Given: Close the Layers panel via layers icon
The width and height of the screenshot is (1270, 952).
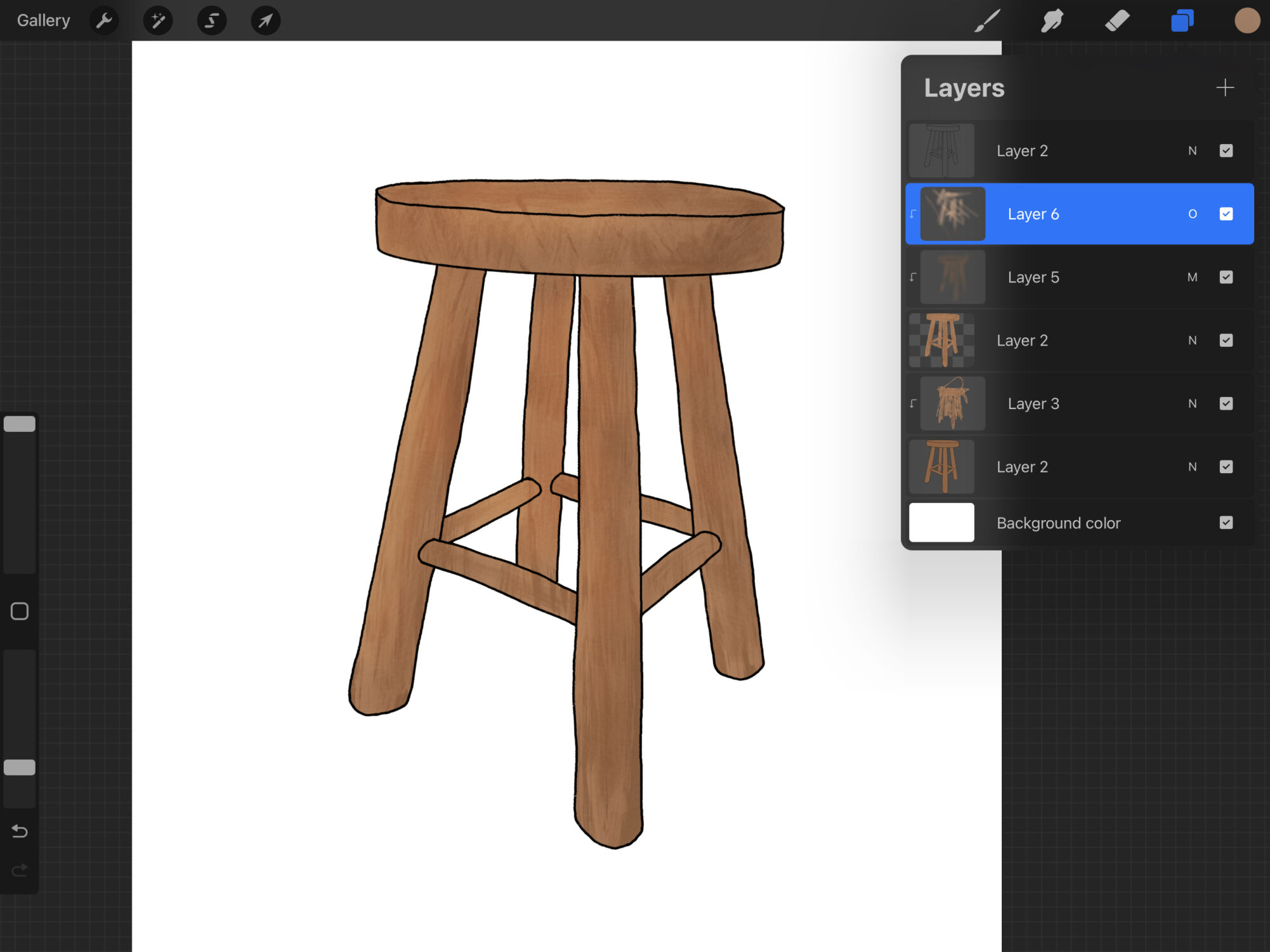Looking at the screenshot, I should tap(1182, 21).
